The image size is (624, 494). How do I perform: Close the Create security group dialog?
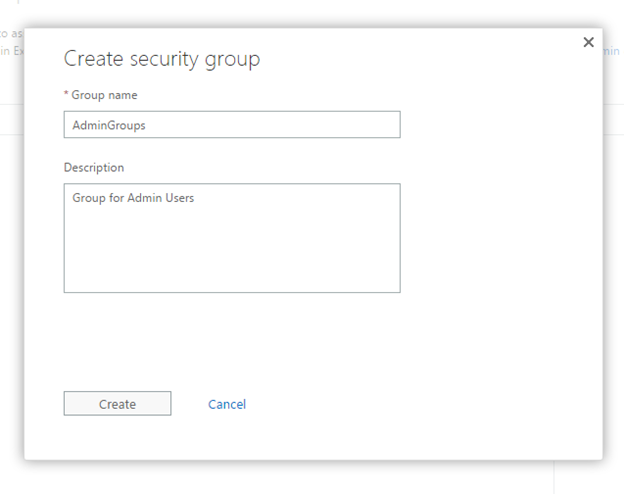click(x=588, y=42)
